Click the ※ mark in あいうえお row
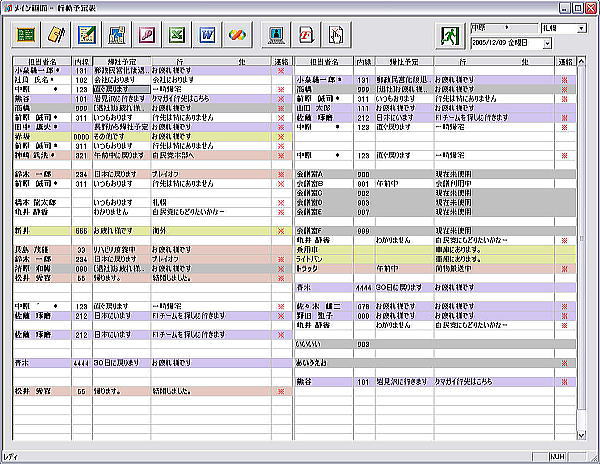The image size is (600, 464). coord(565,363)
